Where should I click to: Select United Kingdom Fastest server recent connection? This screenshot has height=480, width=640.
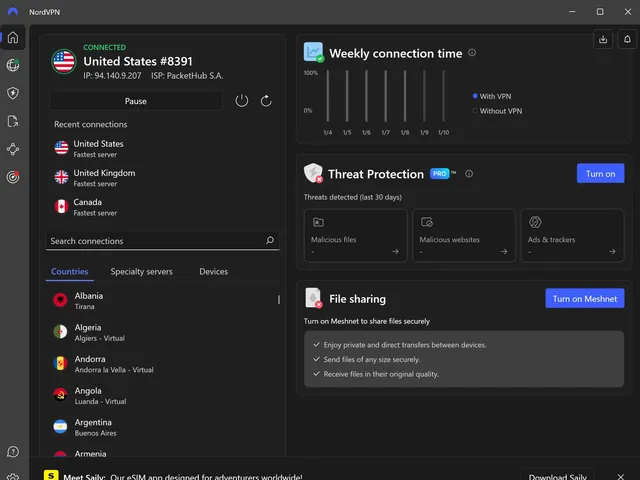click(162, 178)
